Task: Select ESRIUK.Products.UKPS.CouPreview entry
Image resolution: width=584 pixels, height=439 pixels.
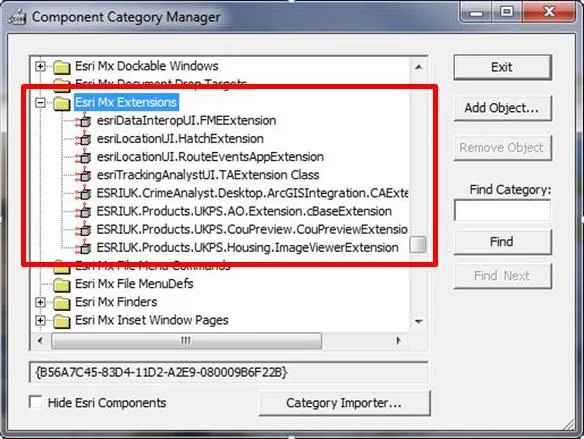Action: click(x=252, y=229)
